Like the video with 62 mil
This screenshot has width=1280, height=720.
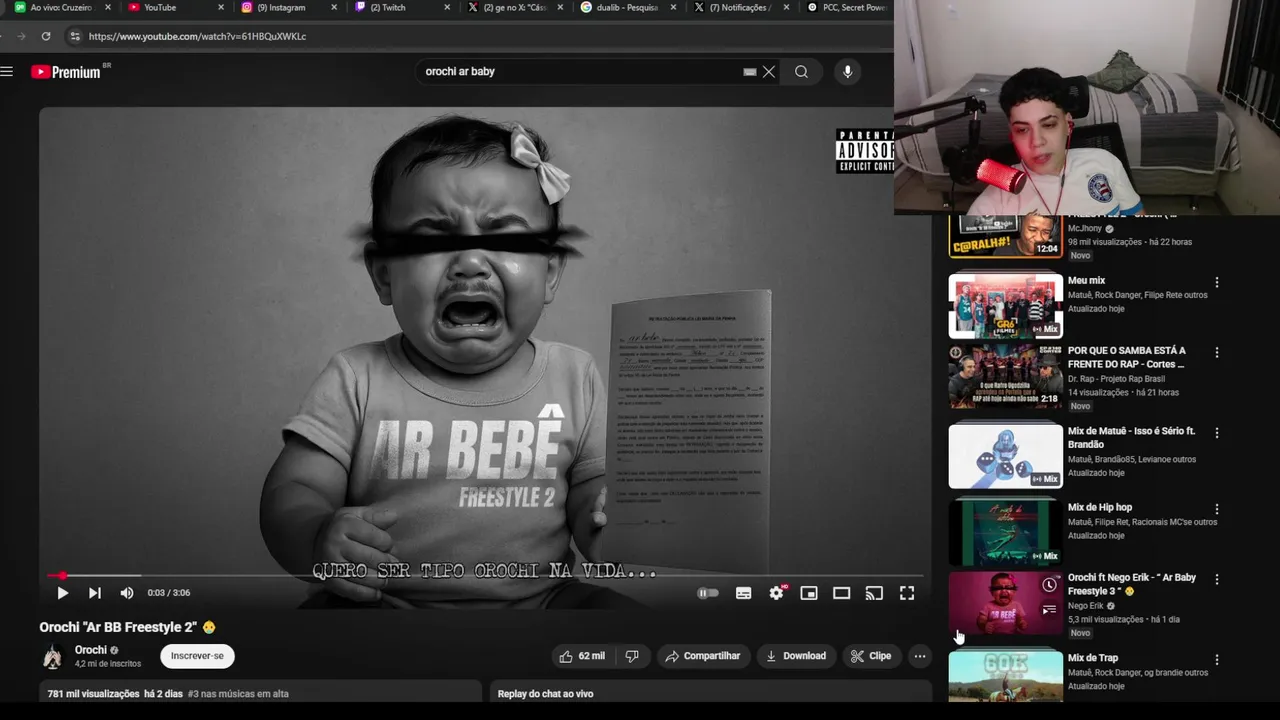(x=582, y=656)
